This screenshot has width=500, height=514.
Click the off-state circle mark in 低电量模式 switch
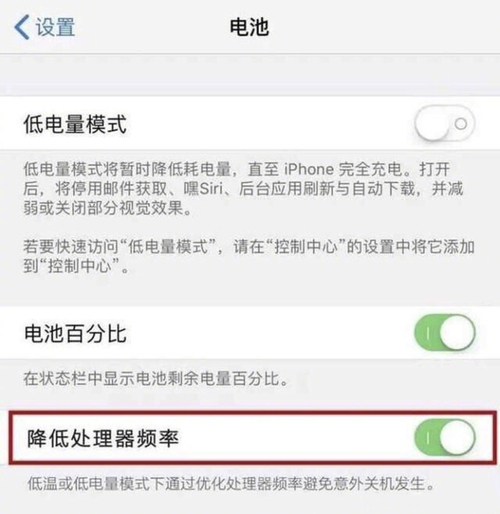[461, 124]
